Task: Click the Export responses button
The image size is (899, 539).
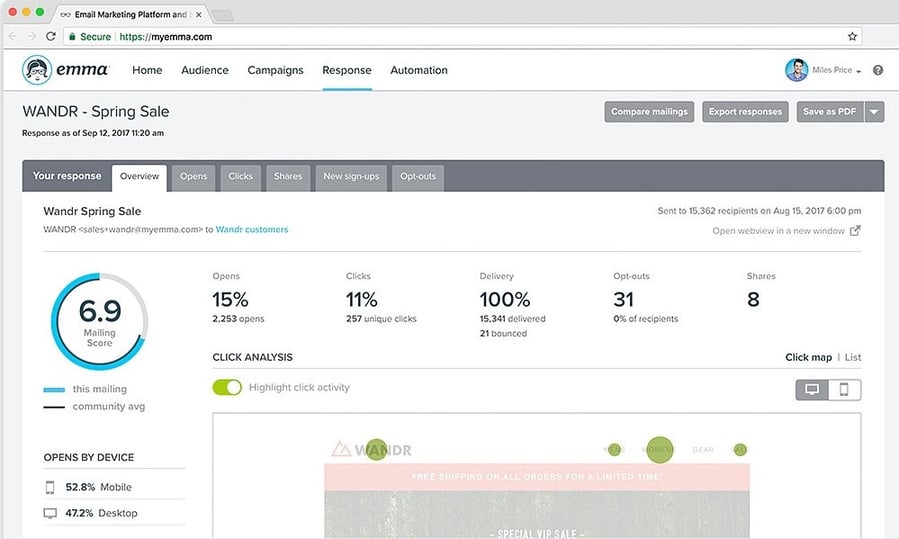Action: [745, 112]
